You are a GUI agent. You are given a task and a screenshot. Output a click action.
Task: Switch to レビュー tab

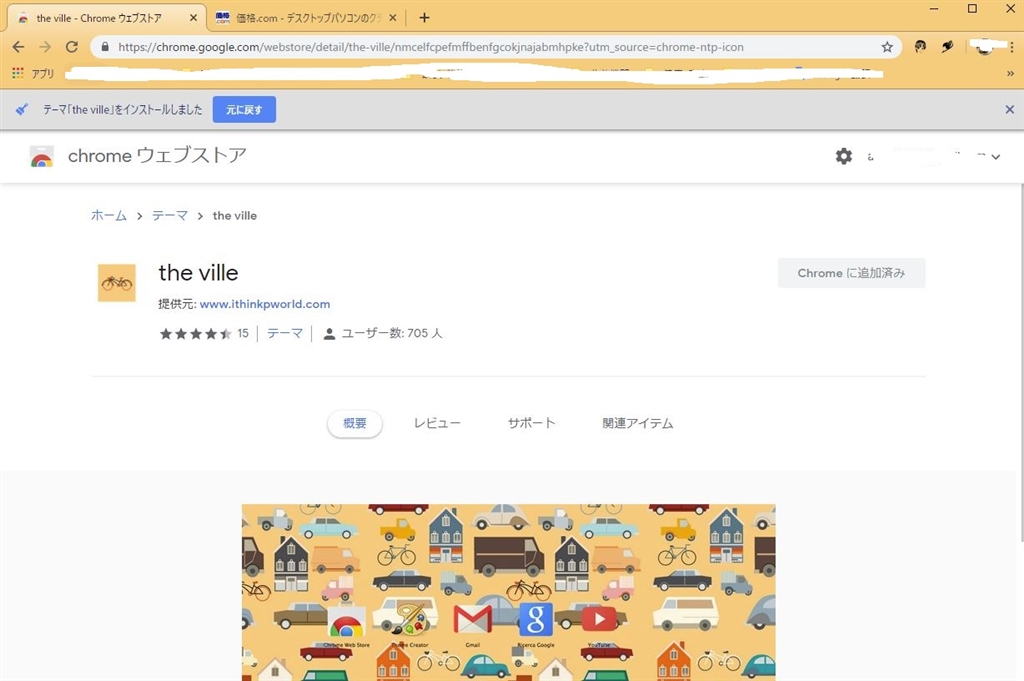click(437, 423)
